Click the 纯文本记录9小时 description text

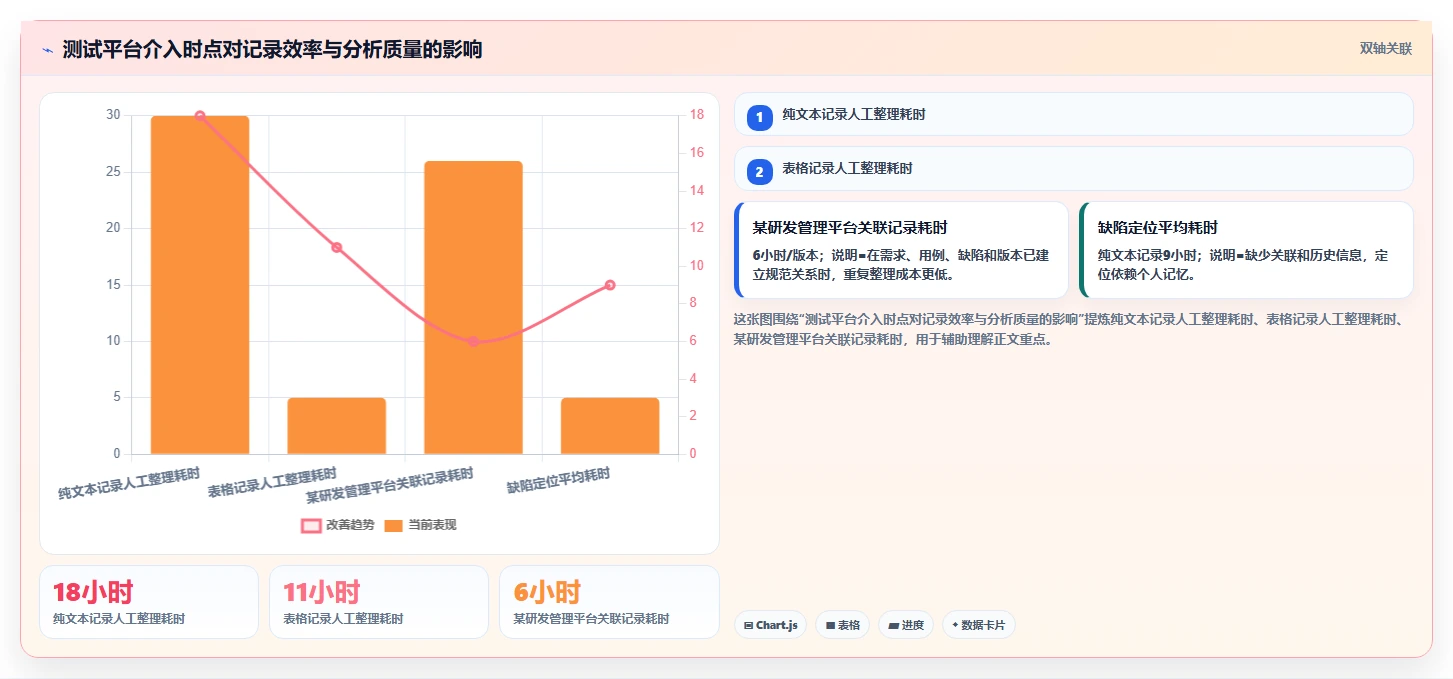point(1243,265)
